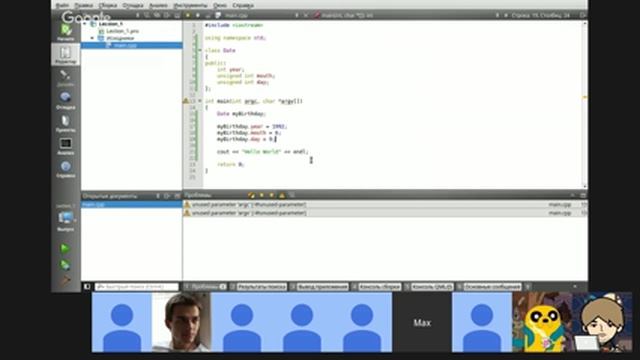Viewport: 640px width, 360px height.
Task: Open the Окно menu
Action: point(220,5)
